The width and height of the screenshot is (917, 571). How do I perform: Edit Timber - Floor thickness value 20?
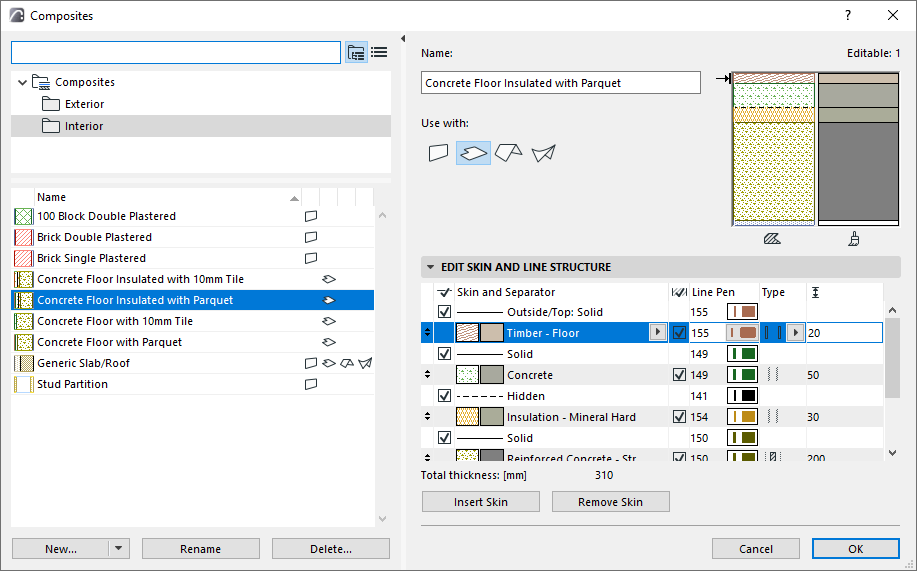pyautogui.click(x=844, y=333)
